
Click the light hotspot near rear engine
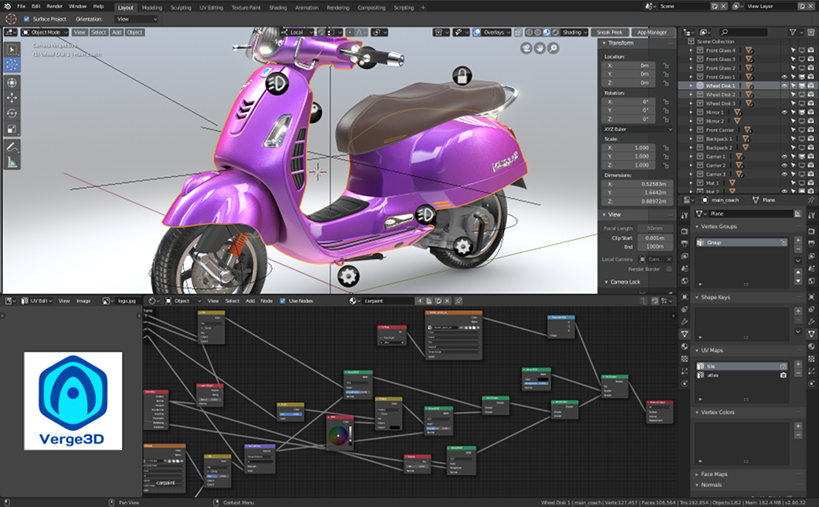426,214
